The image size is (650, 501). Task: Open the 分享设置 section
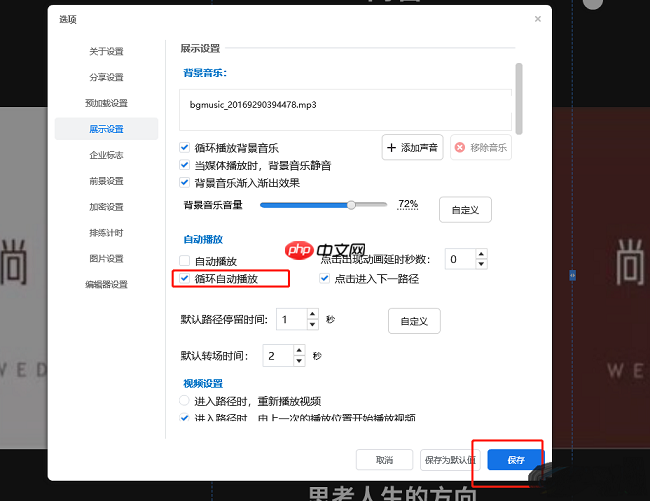[107, 77]
